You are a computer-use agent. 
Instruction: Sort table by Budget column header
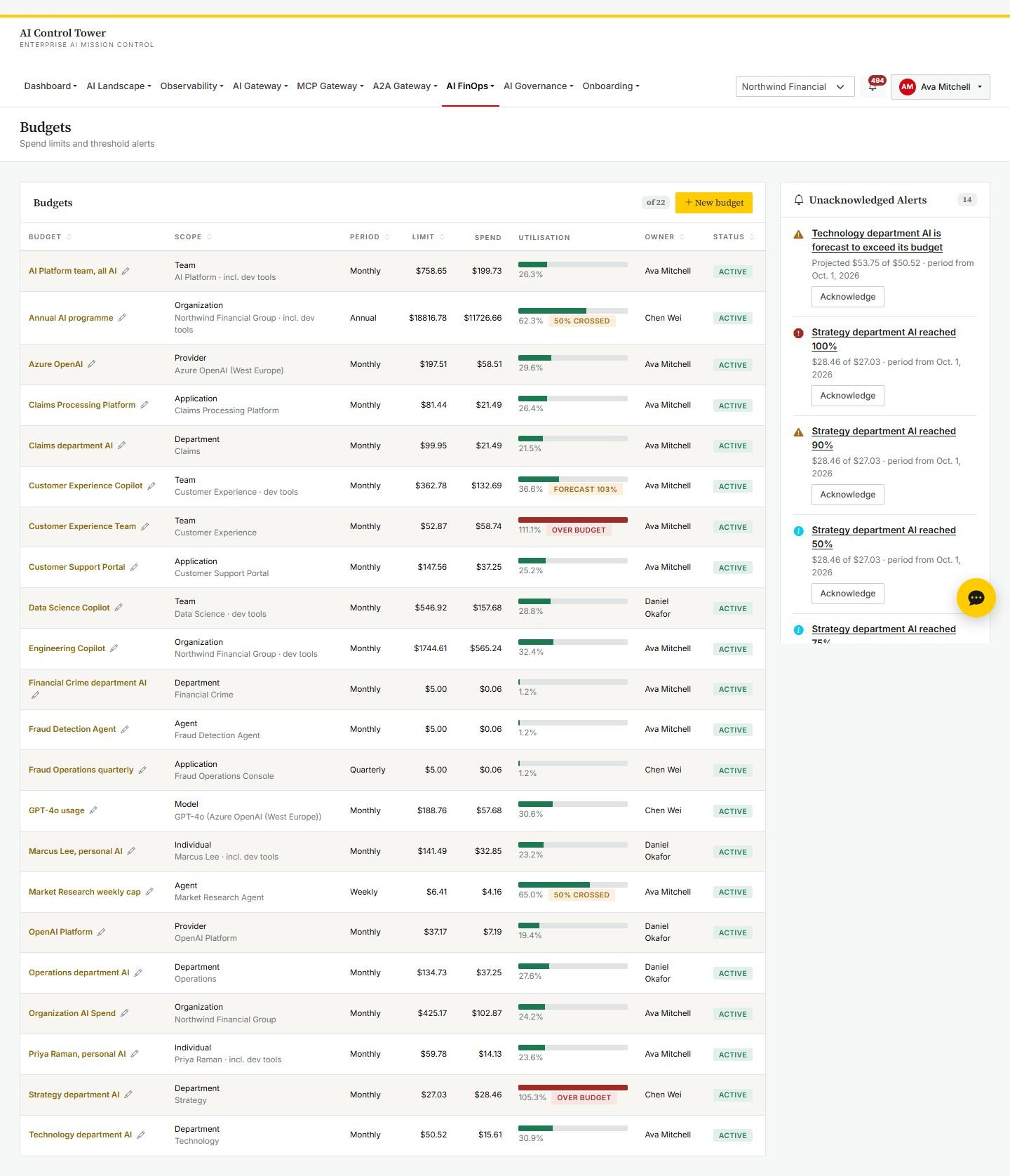coord(50,237)
